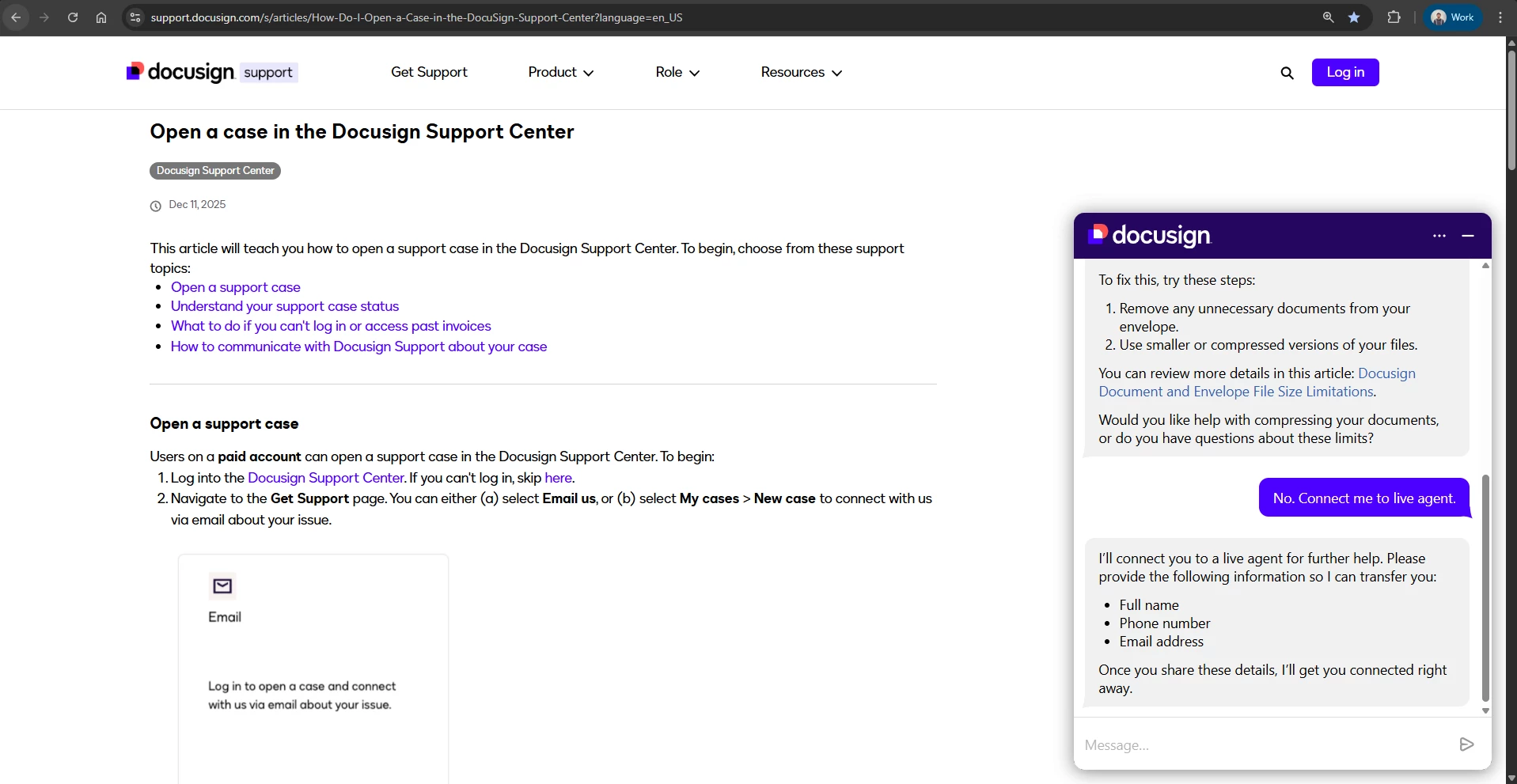Open 'Understand your support case status' link
The width and height of the screenshot is (1517, 784).
click(x=285, y=306)
